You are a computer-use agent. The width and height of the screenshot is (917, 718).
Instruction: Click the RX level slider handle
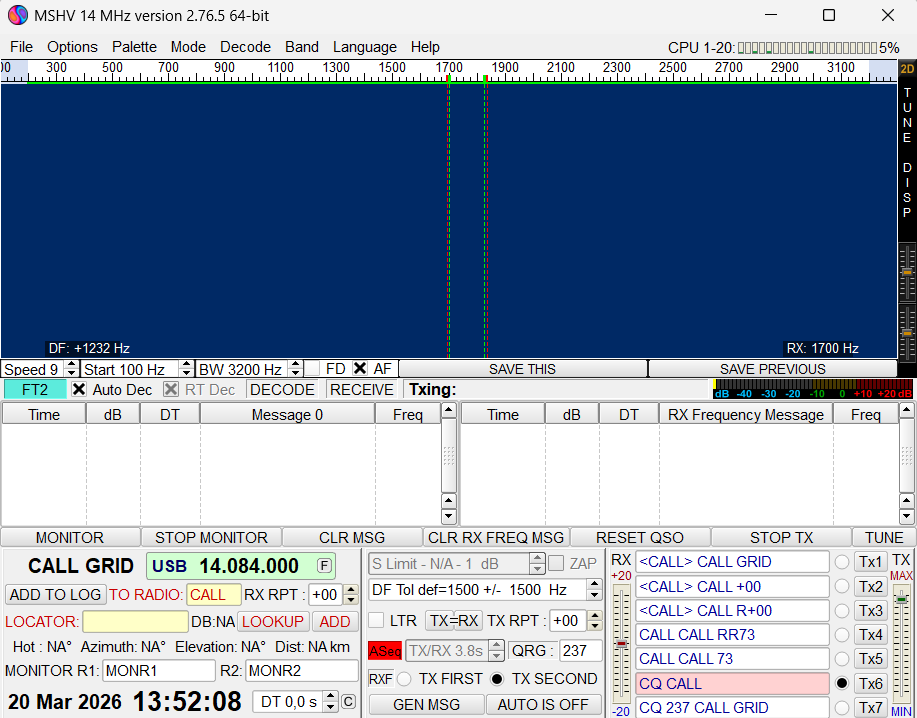tap(621, 643)
